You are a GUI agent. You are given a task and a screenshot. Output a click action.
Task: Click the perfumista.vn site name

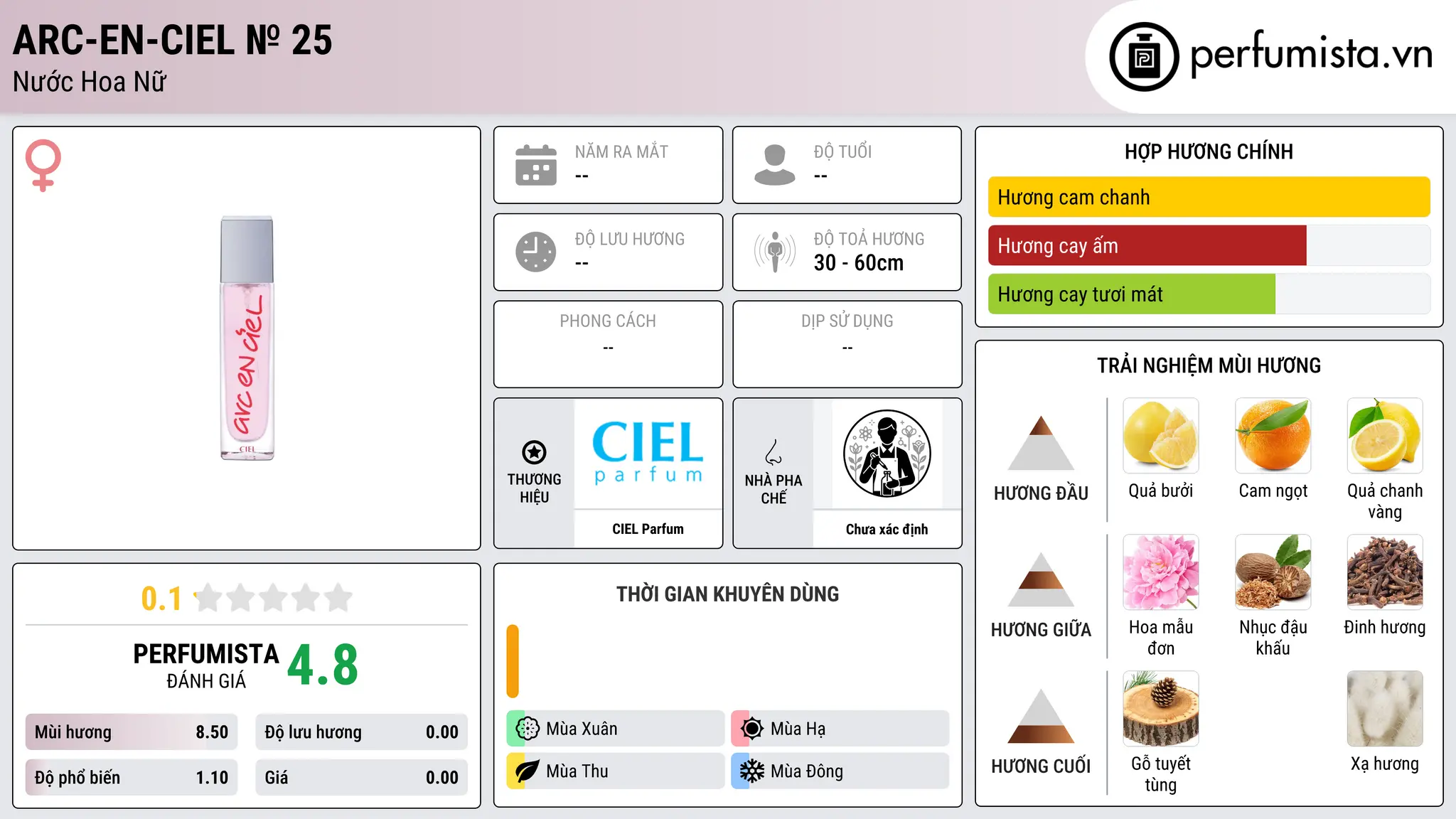tap(1312, 53)
